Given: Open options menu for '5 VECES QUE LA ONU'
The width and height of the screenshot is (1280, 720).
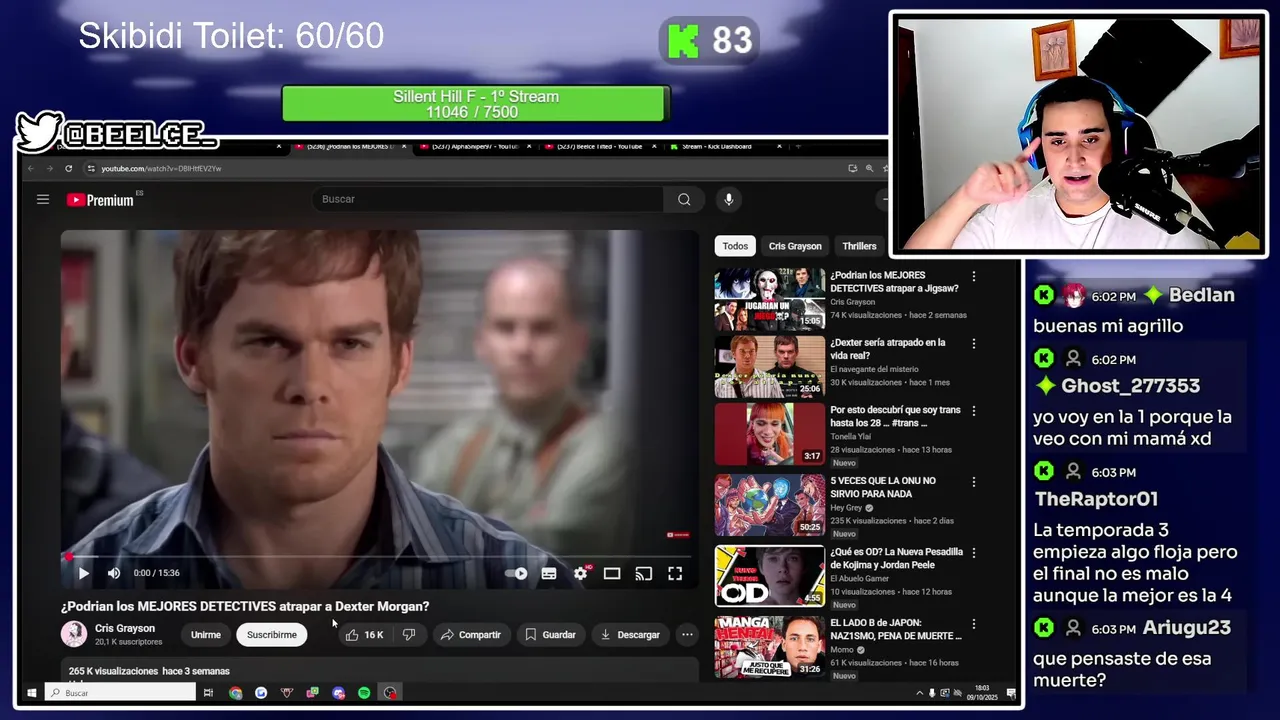Looking at the screenshot, I should [x=974, y=481].
